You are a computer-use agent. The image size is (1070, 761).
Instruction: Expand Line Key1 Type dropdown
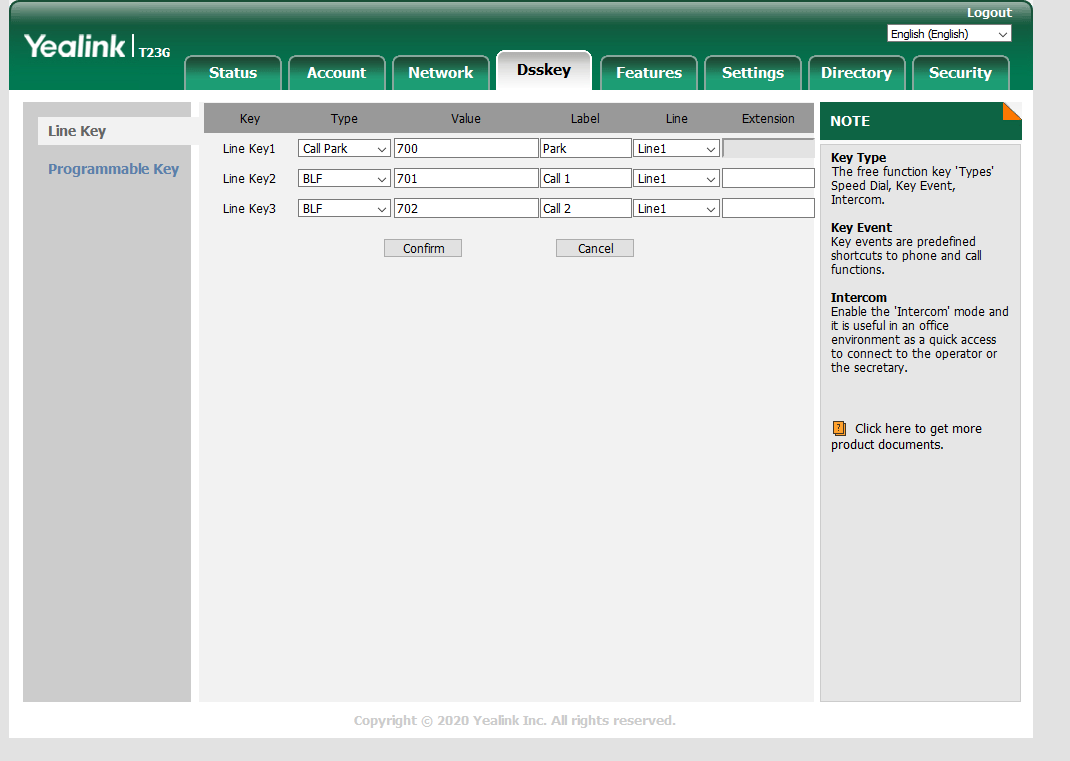344,149
